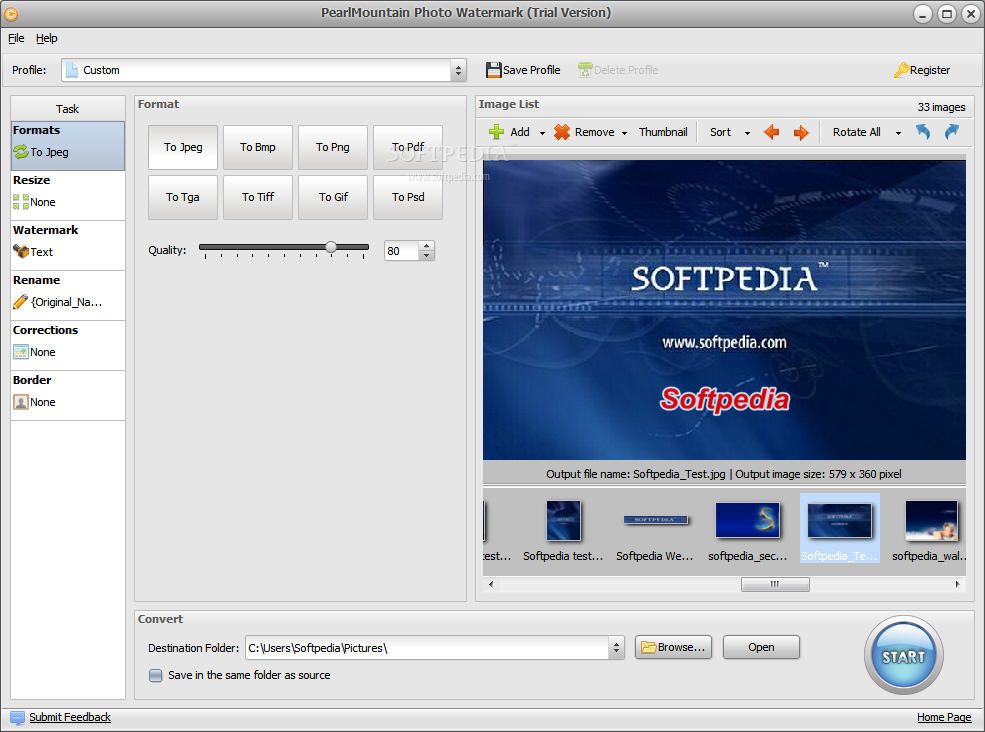Click the Submit Feedback link
Screen dimensions: 985x732
tap(70, 717)
